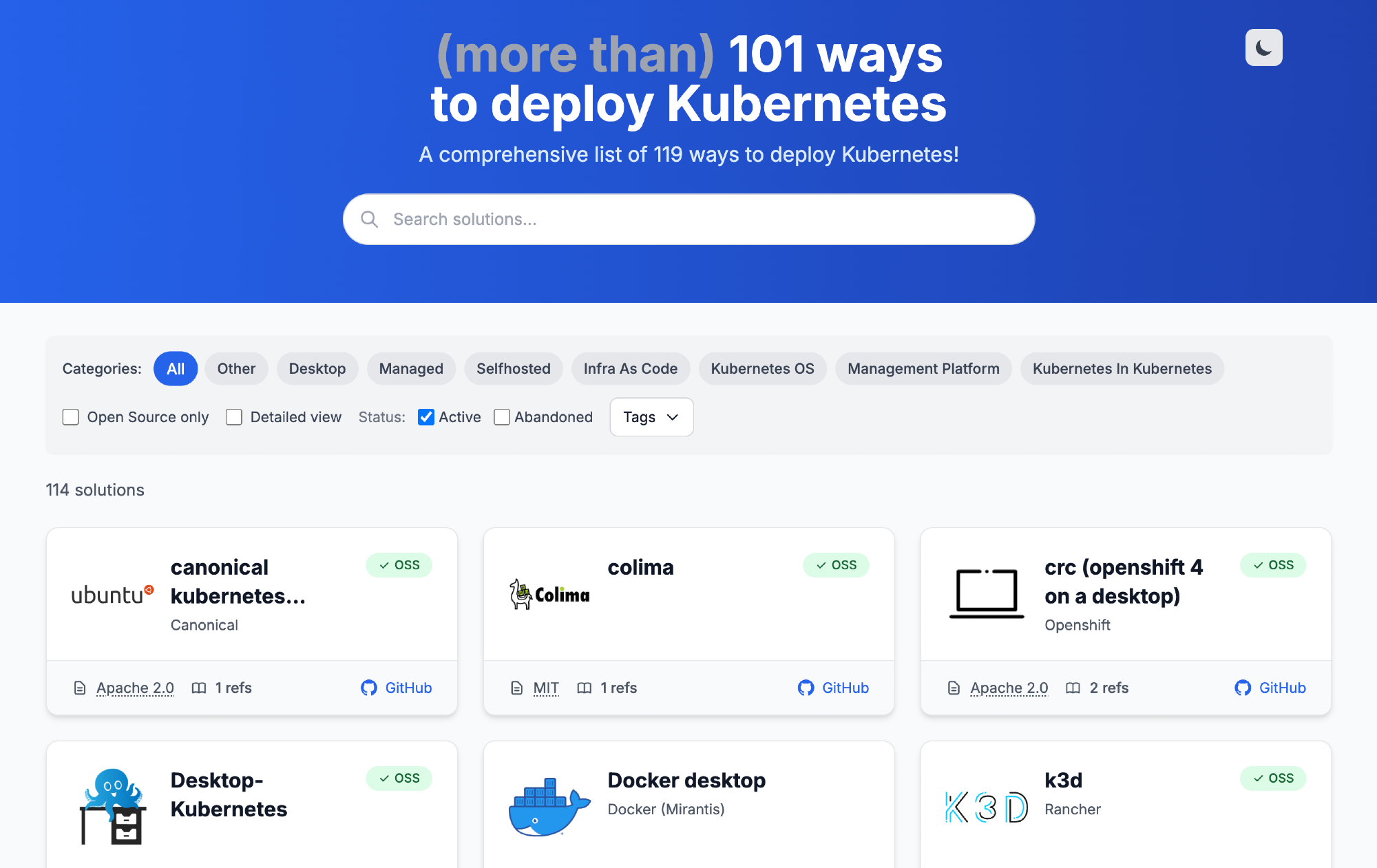1377x868 pixels.
Task: Click the Docker whale logo
Action: [549, 807]
